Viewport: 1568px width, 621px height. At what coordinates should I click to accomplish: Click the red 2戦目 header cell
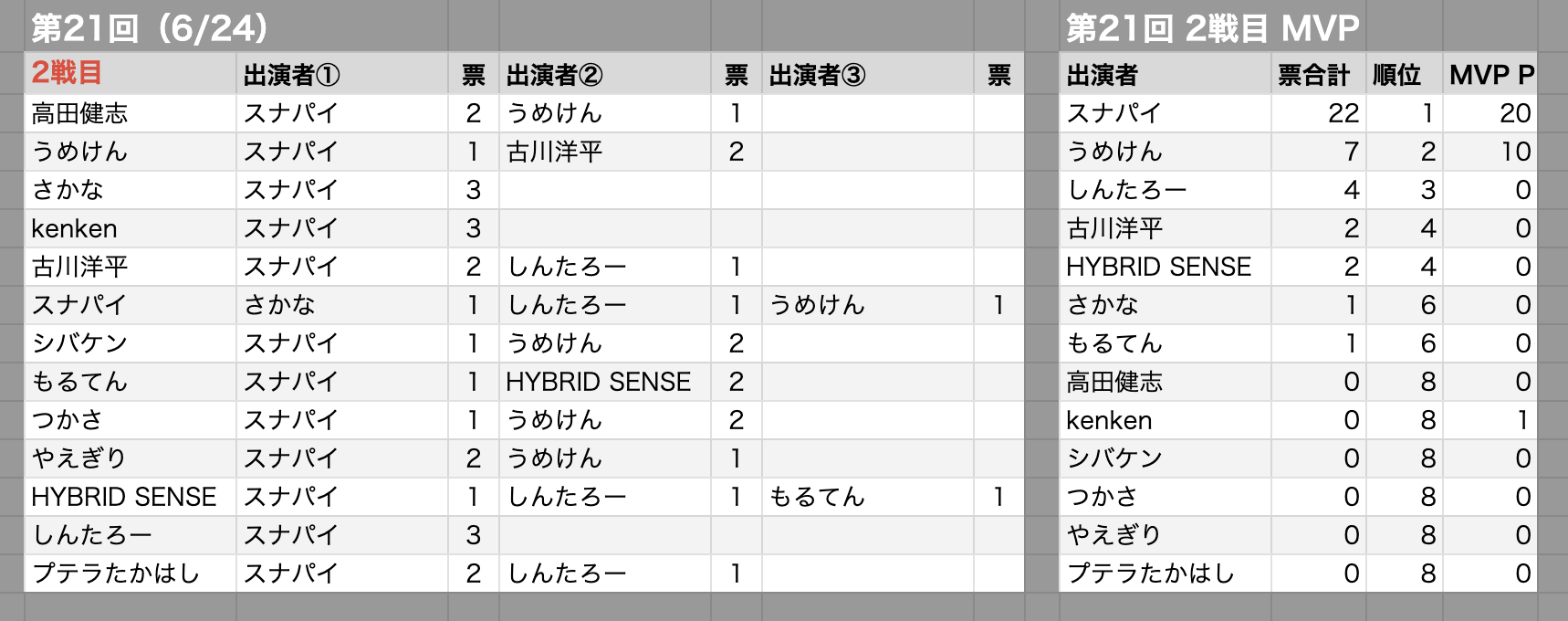[x=131, y=73]
